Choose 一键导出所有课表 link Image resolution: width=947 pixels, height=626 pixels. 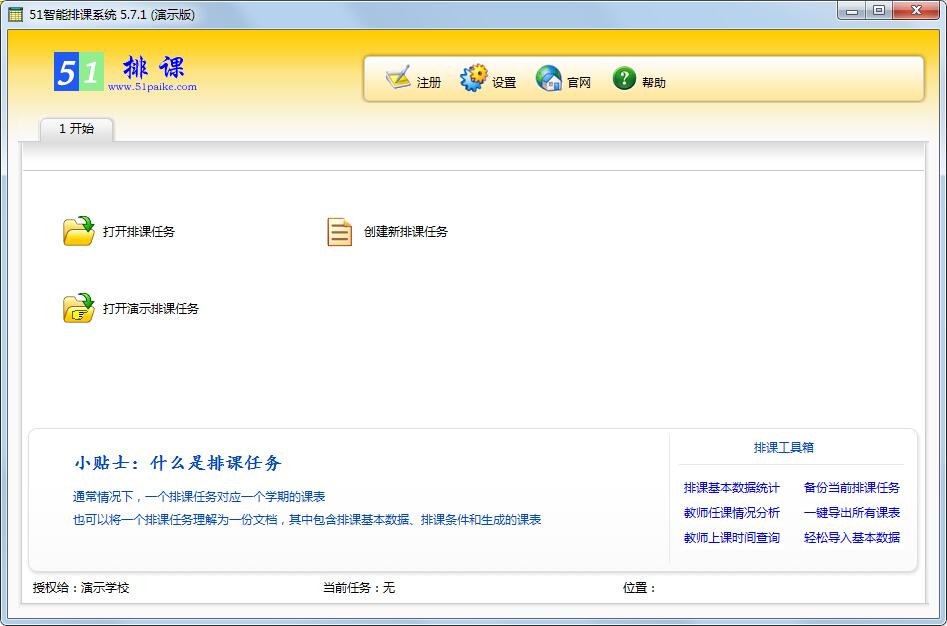(851, 513)
